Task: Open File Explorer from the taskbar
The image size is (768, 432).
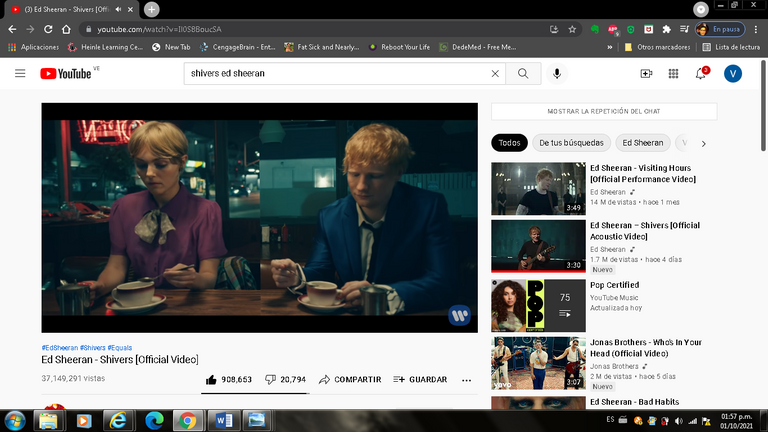Action: tap(48, 421)
